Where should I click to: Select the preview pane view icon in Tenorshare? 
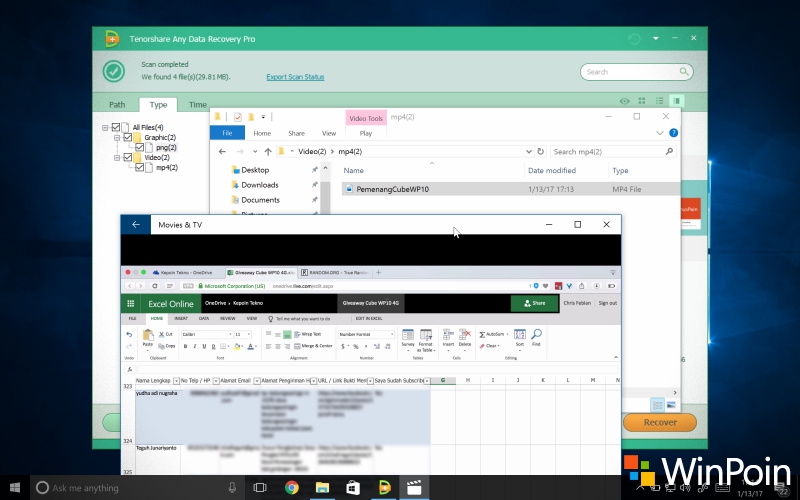tap(677, 101)
